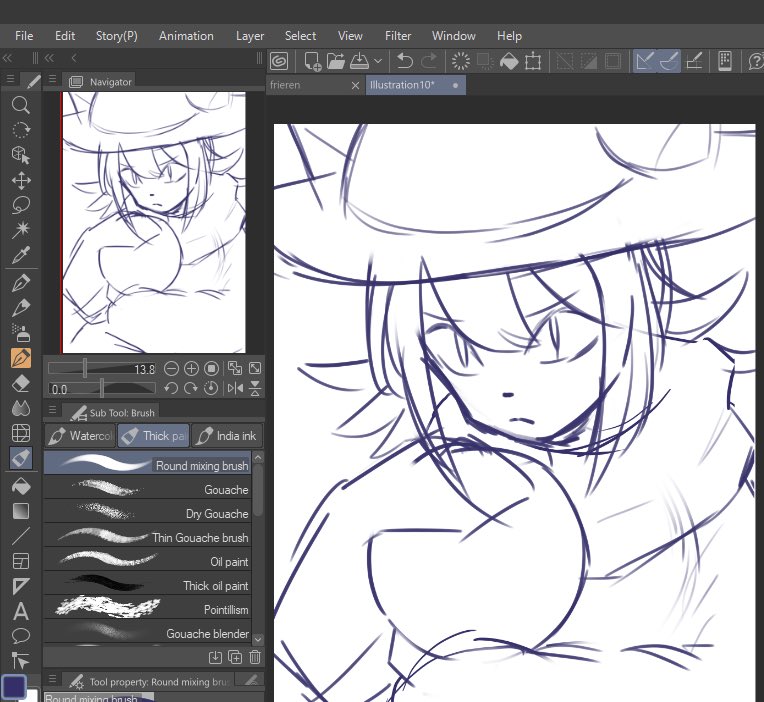
Task: Open Clip Studio launcher icon
Action: pyautogui.click(x=279, y=61)
